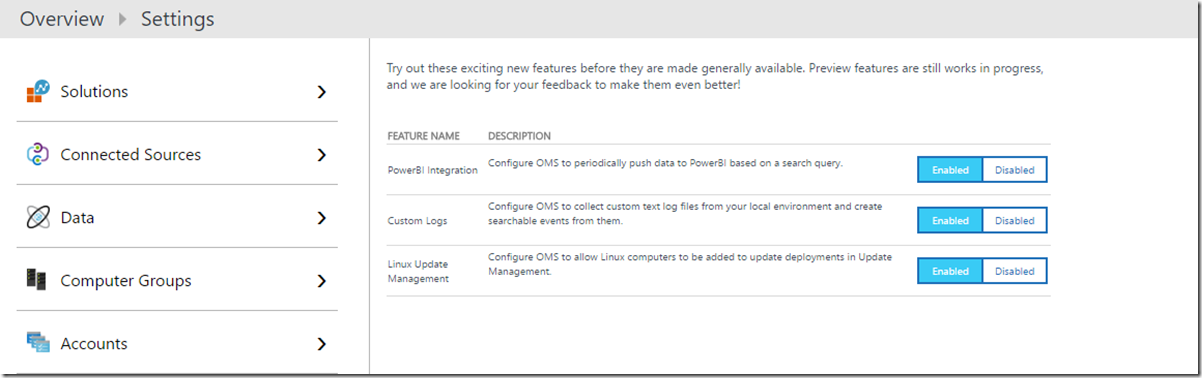Viewport: 1202px width, 378px height.
Task: Enable PowerBI Integration feature
Action: click(950, 170)
